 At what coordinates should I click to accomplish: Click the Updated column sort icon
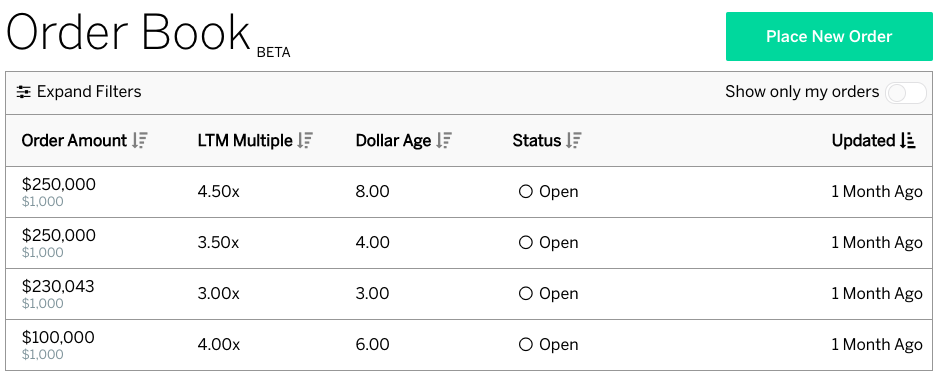tap(908, 141)
